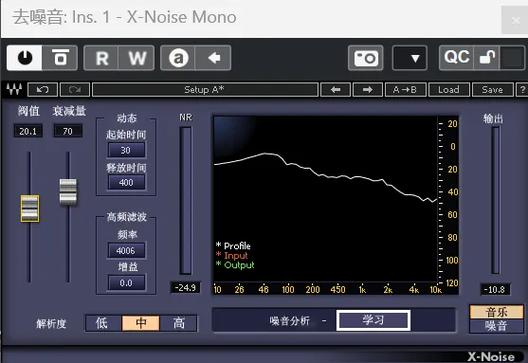Screen dimensions: 528x363
Task: Click the X-Noise logo text
Action: (491, 357)
